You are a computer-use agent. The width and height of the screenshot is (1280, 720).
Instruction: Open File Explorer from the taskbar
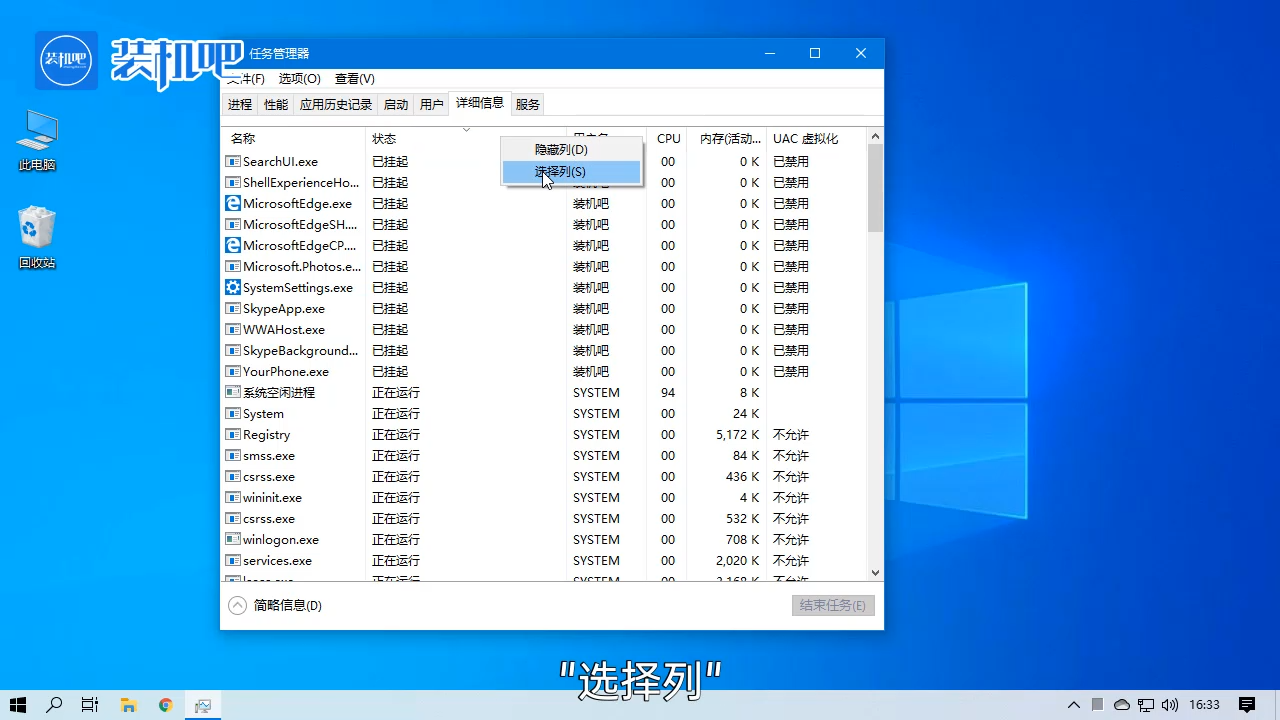pos(128,705)
